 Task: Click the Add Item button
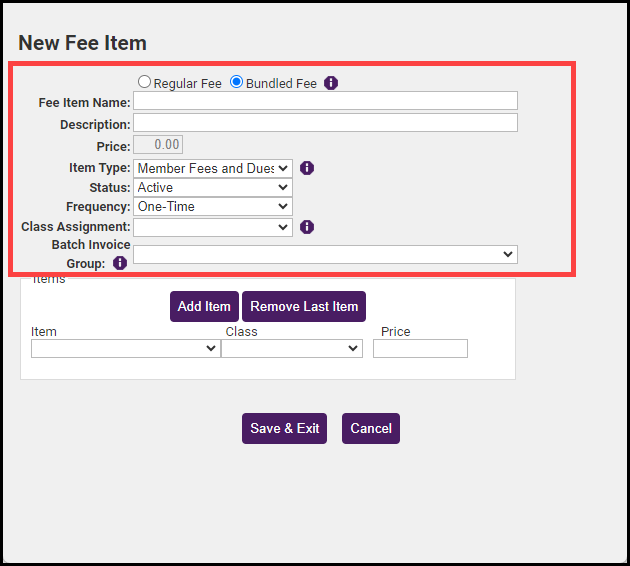[x=204, y=306]
